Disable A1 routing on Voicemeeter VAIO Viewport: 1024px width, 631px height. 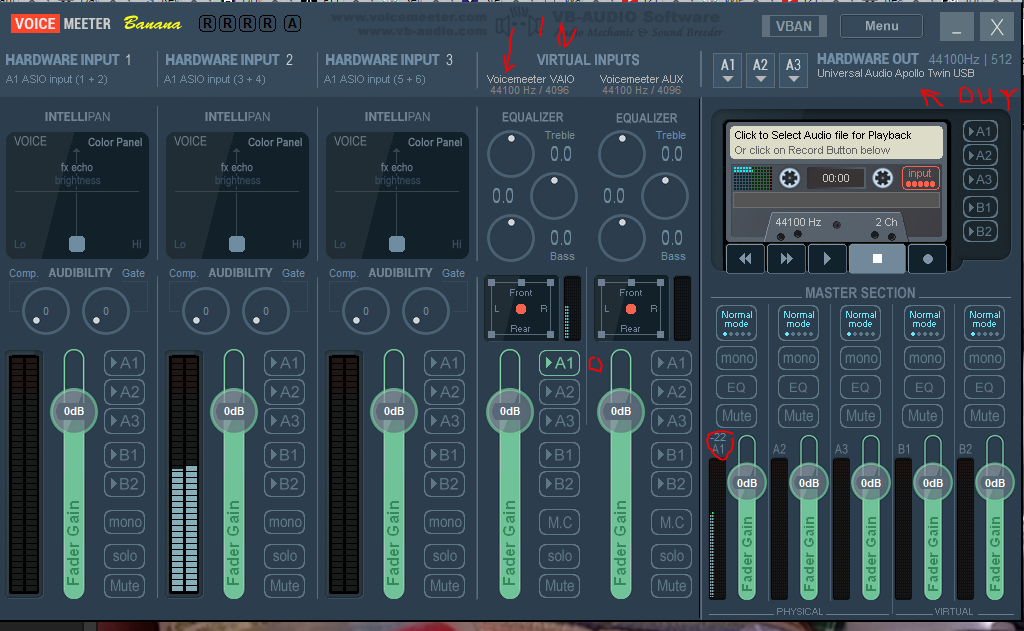pyautogui.click(x=560, y=363)
